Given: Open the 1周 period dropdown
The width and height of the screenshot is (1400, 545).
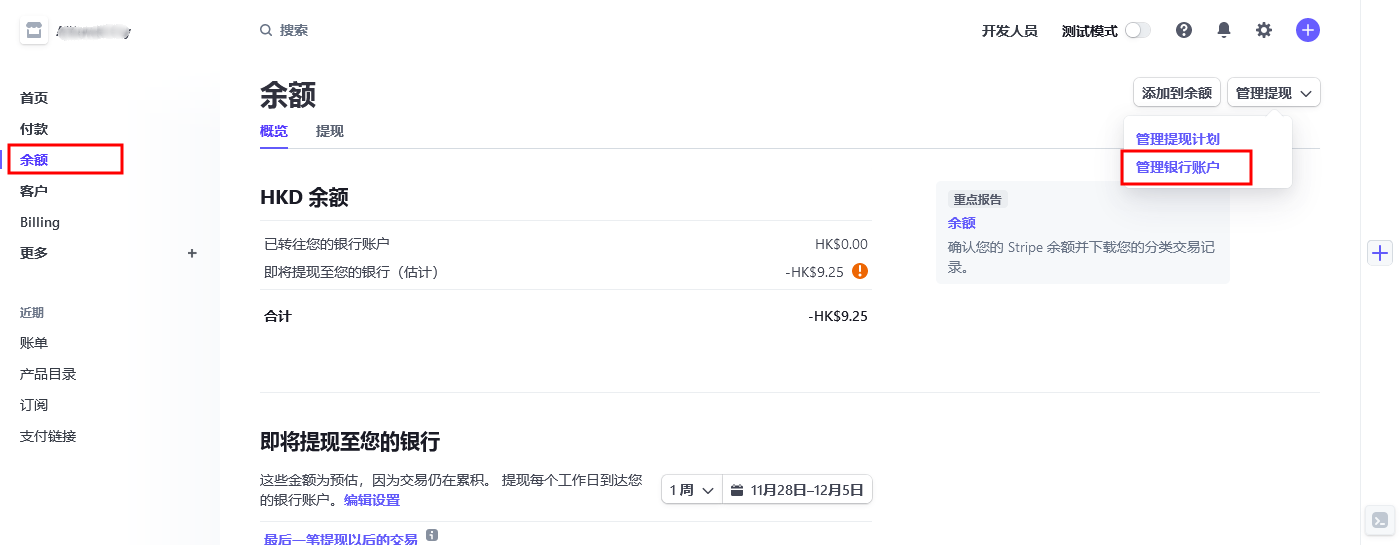Looking at the screenshot, I should pyautogui.click(x=691, y=490).
